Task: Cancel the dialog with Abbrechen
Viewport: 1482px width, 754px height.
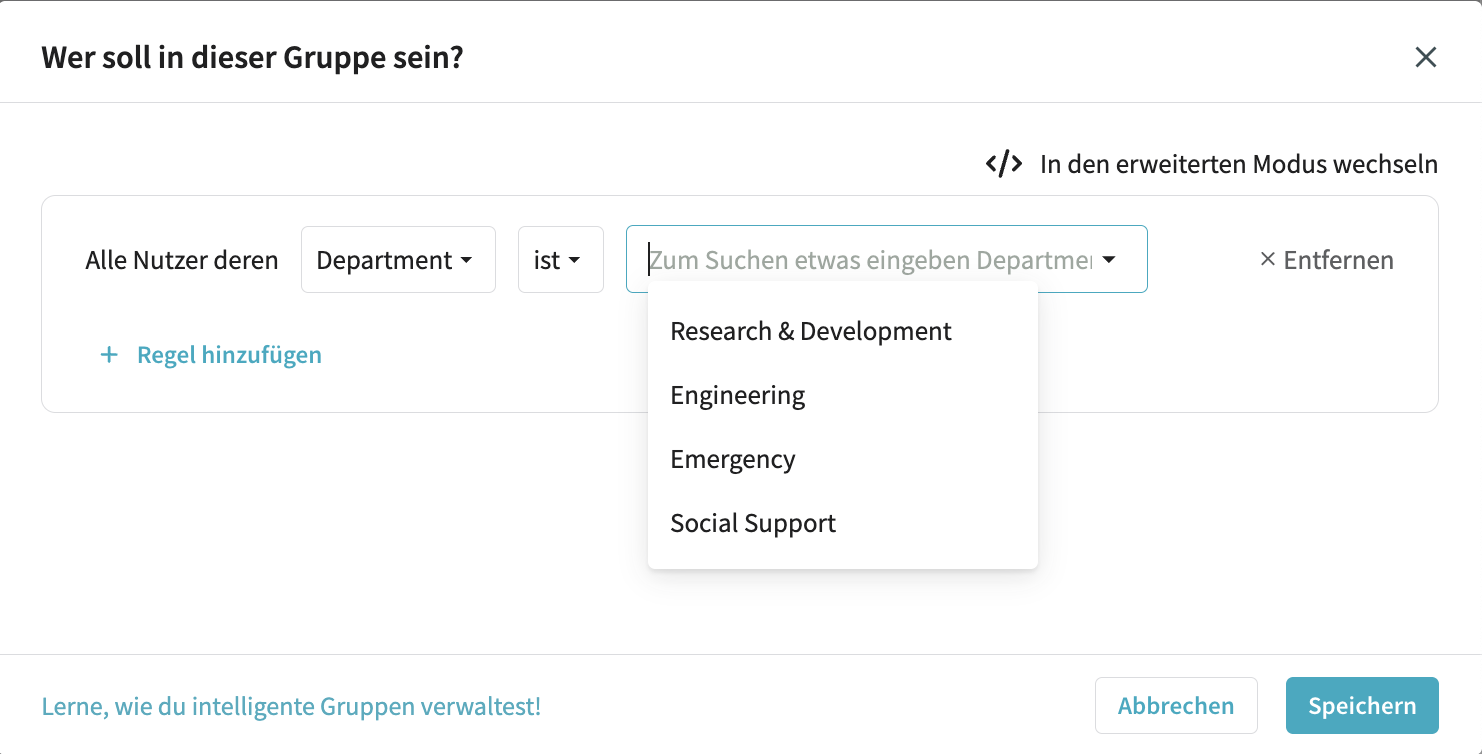Action: [x=1177, y=705]
